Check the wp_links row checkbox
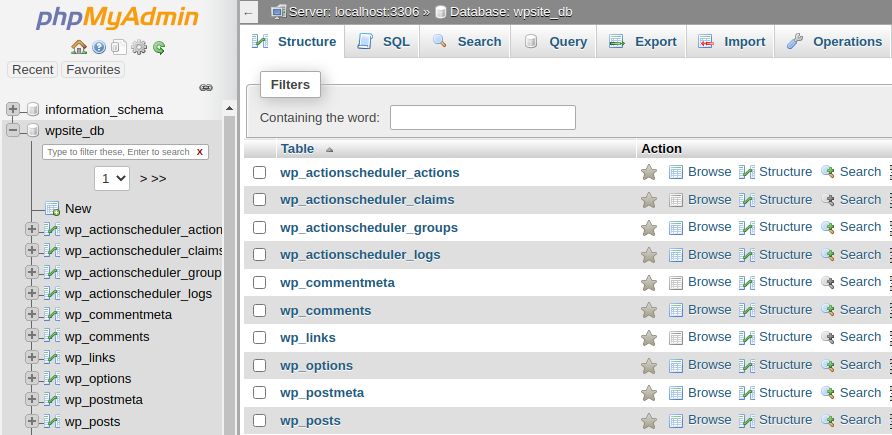Viewport: 892px width, 435px height. pos(259,338)
